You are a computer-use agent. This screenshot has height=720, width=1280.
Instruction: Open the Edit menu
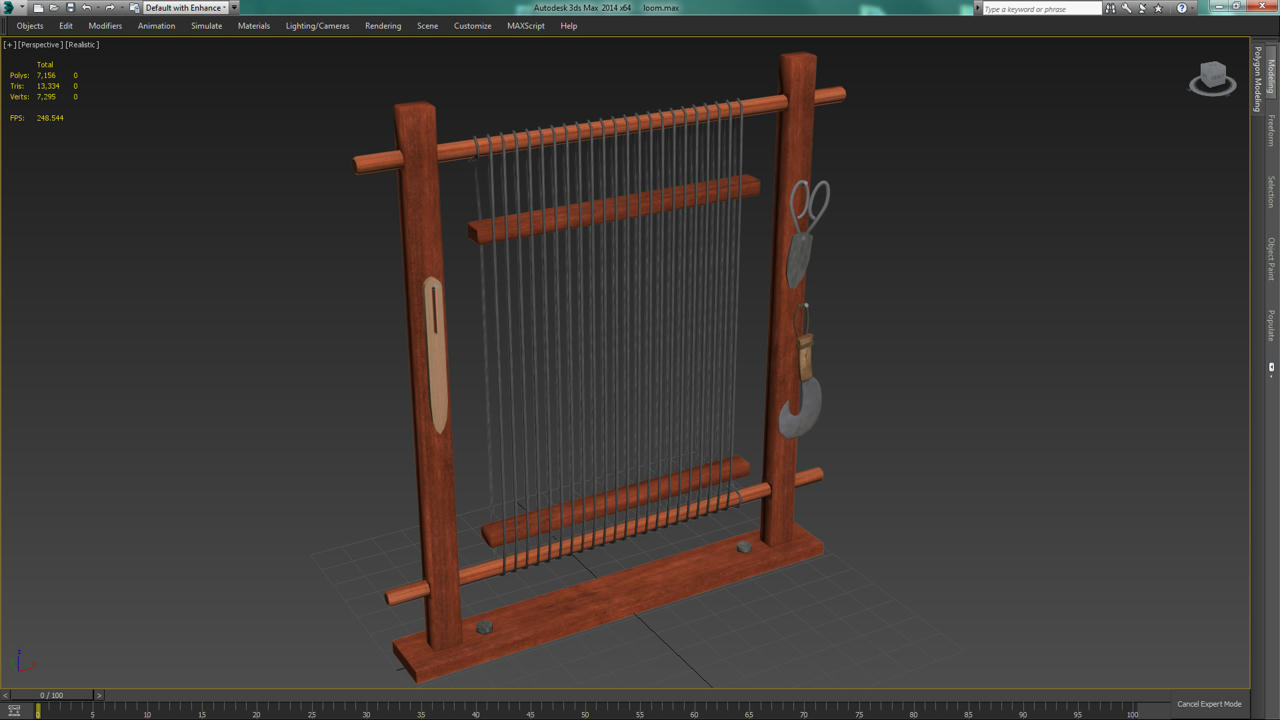pyautogui.click(x=66, y=26)
